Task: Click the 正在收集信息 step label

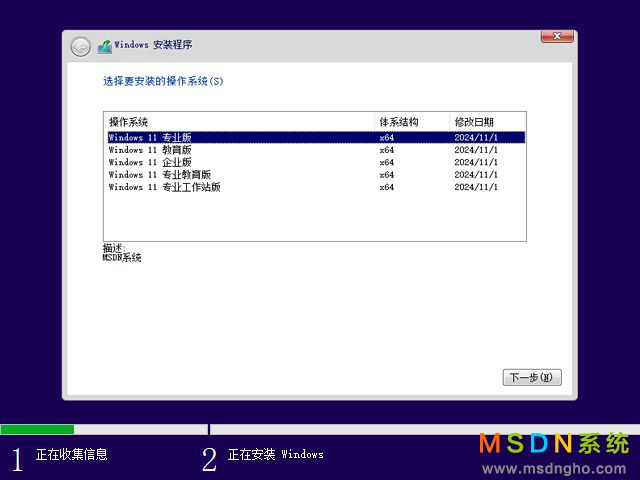Action: tap(72, 454)
